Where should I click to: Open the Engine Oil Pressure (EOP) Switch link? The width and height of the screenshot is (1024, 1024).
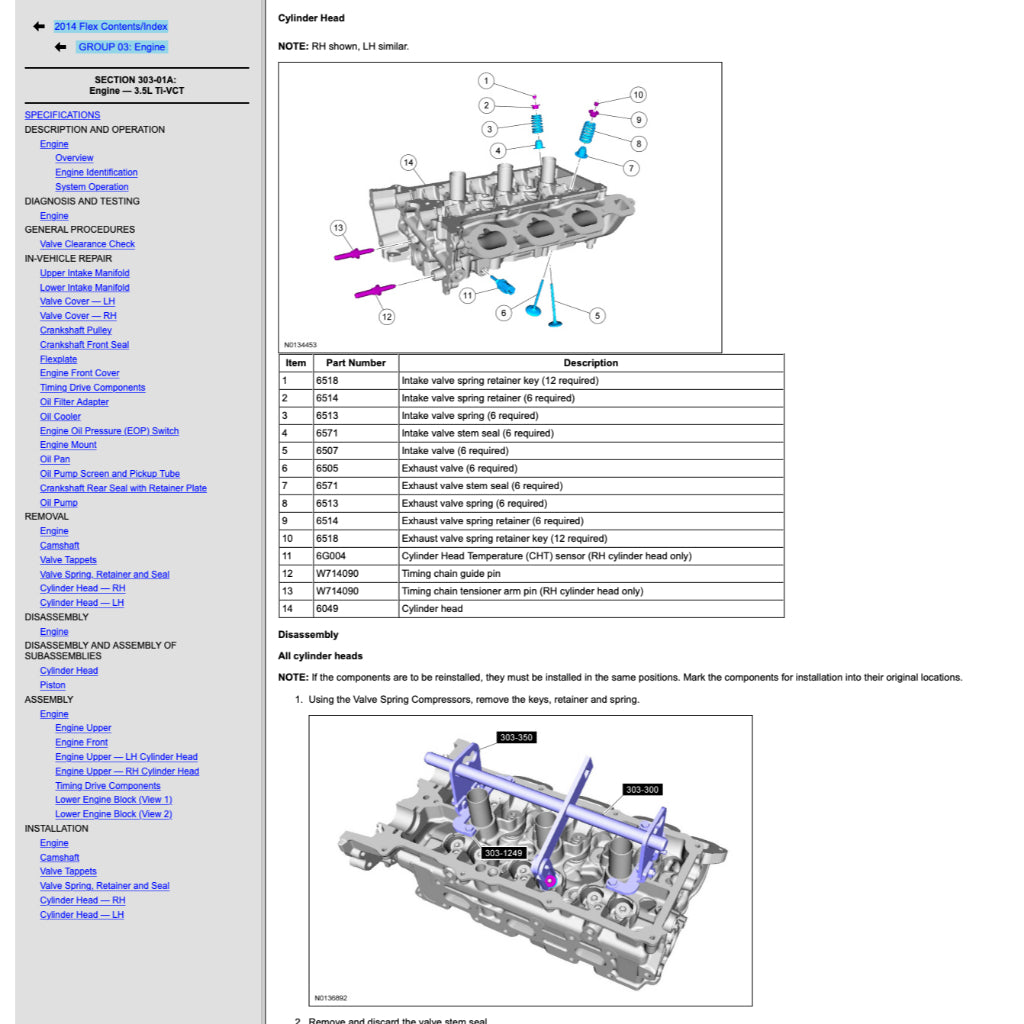[x=109, y=431]
